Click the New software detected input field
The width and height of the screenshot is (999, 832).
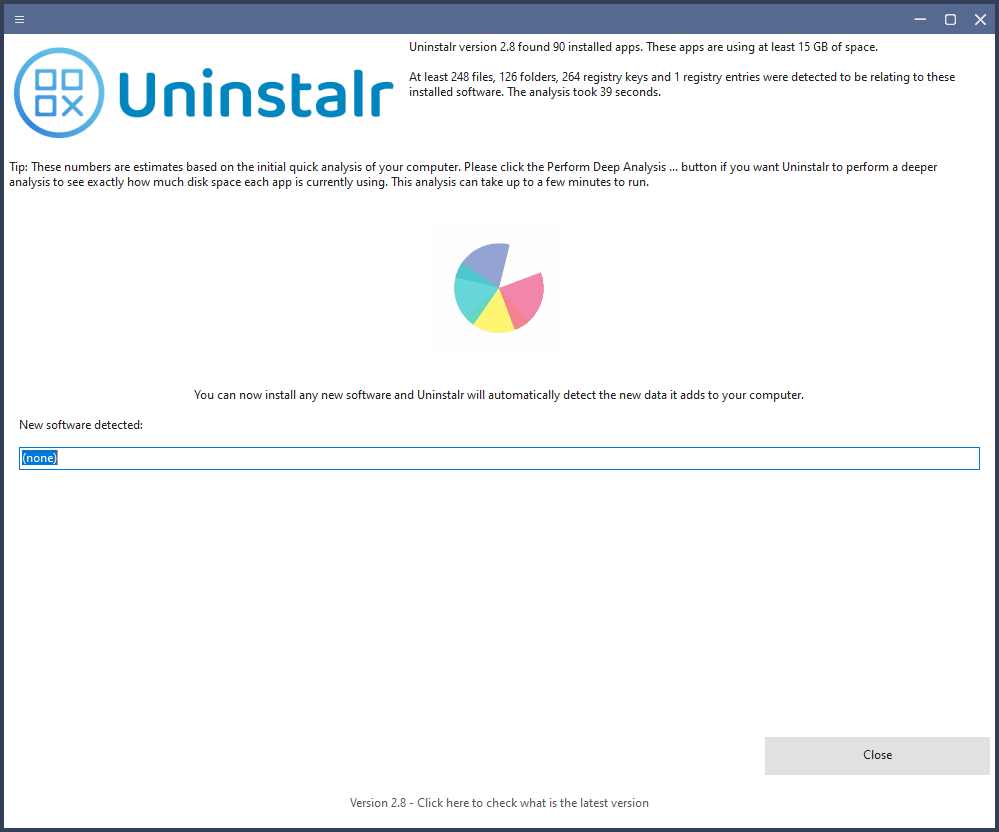[x=499, y=459]
